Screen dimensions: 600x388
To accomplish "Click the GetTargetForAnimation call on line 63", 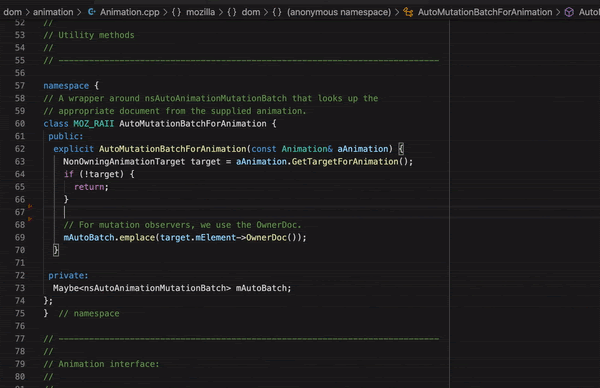I will [345, 161].
